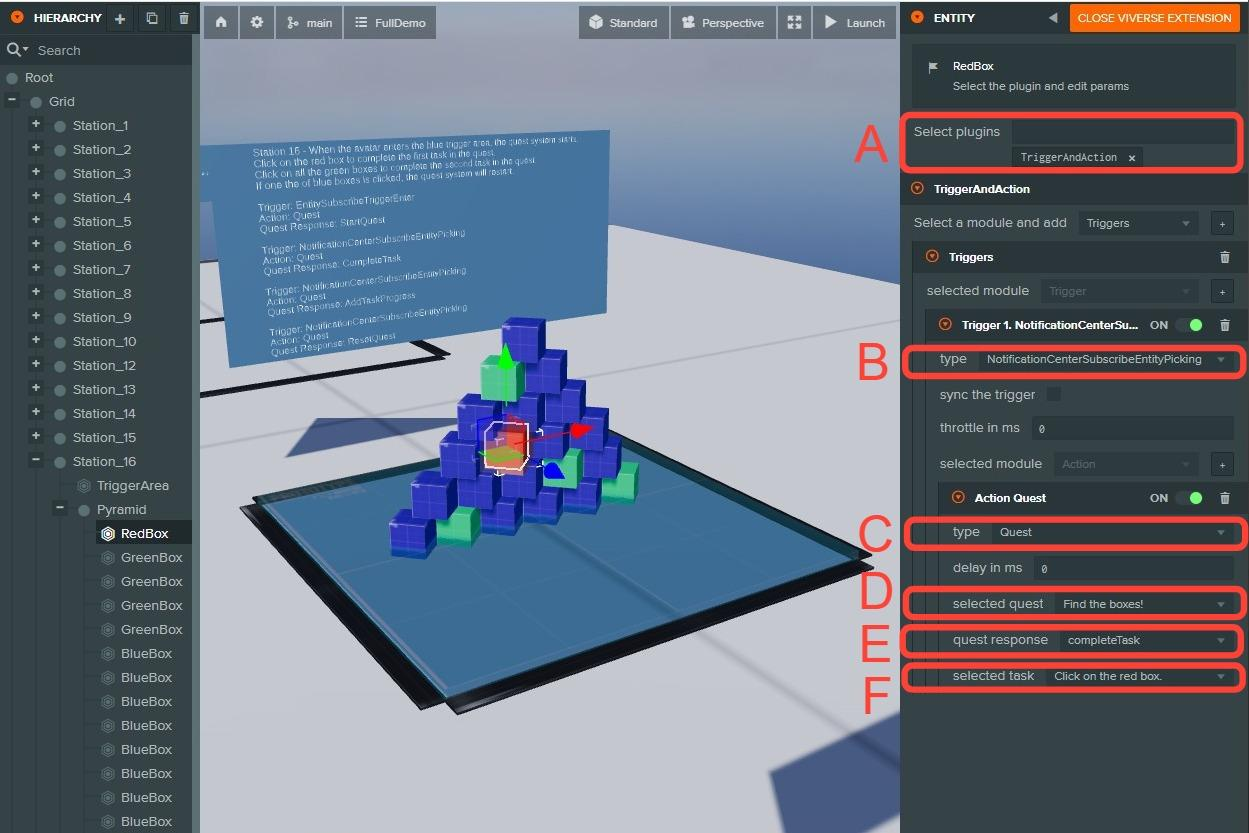Image resolution: width=1249 pixels, height=833 pixels.
Task: Click the duplicate entity icon in Hierarchy
Action: click(x=151, y=19)
